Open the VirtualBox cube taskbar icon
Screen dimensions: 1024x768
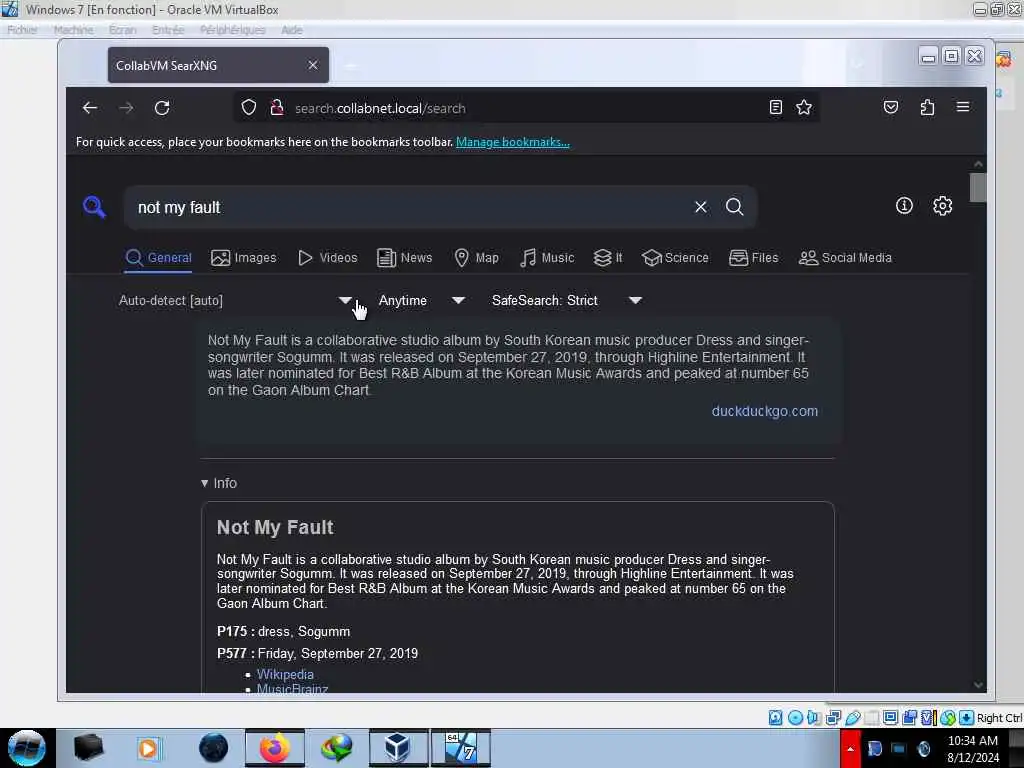pyautogui.click(x=397, y=748)
